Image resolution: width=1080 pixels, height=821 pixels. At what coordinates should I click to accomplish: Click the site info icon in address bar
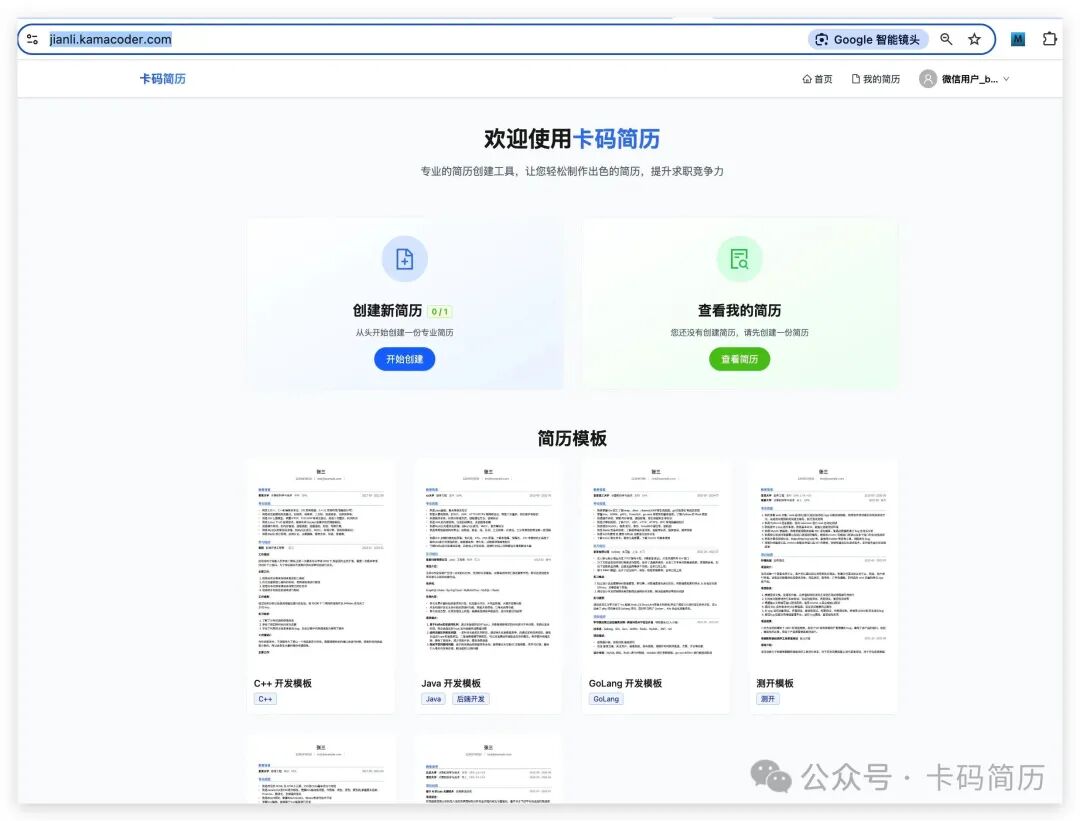(32, 39)
